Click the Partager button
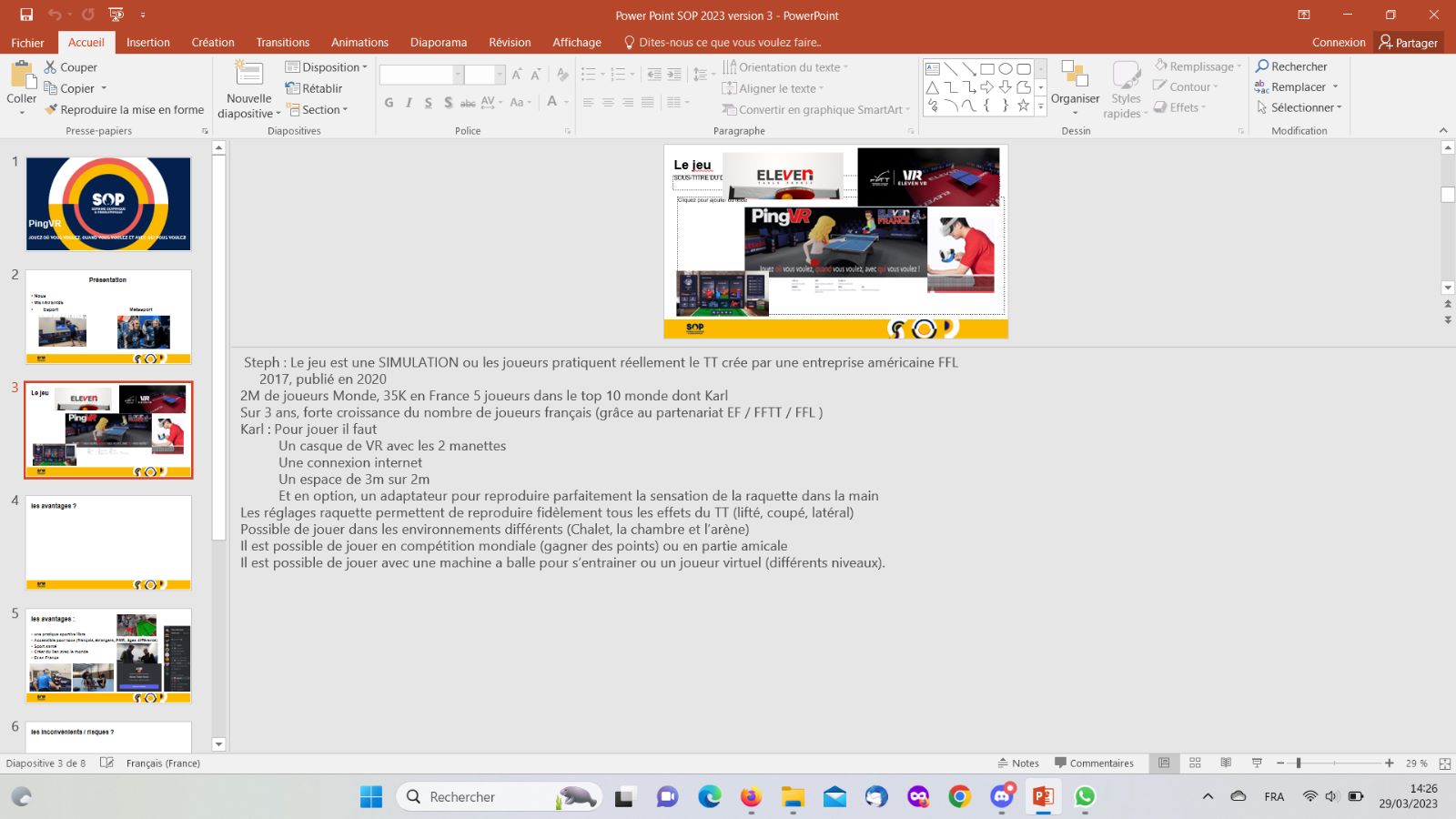1456x819 pixels. (1408, 43)
